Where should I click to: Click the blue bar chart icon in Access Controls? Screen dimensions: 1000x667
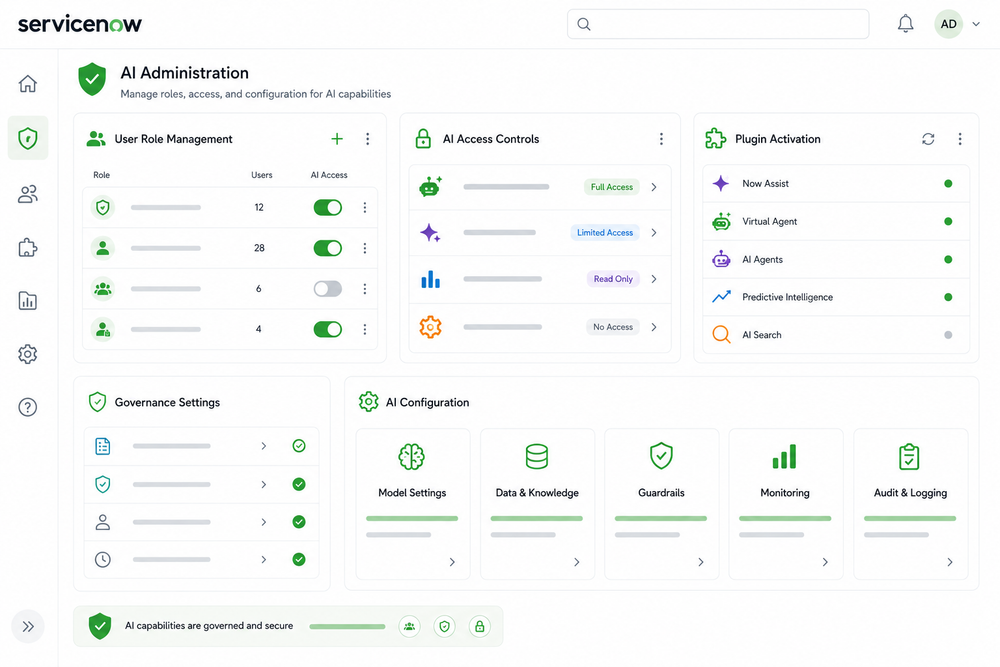click(430, 279)
